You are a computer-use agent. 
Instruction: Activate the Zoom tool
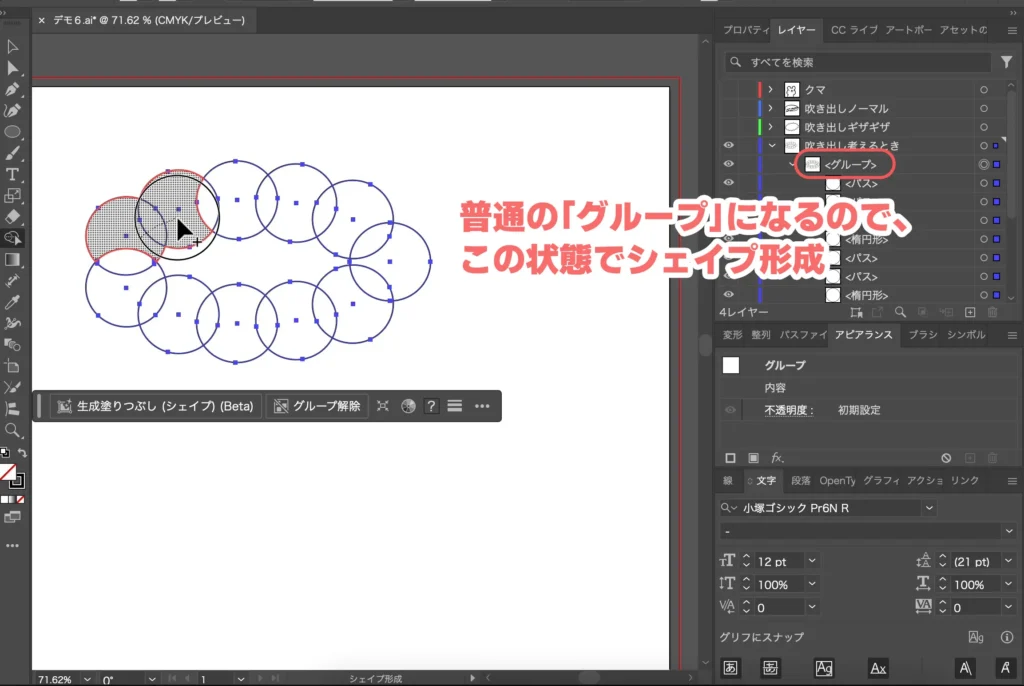[x=13, y=430]
